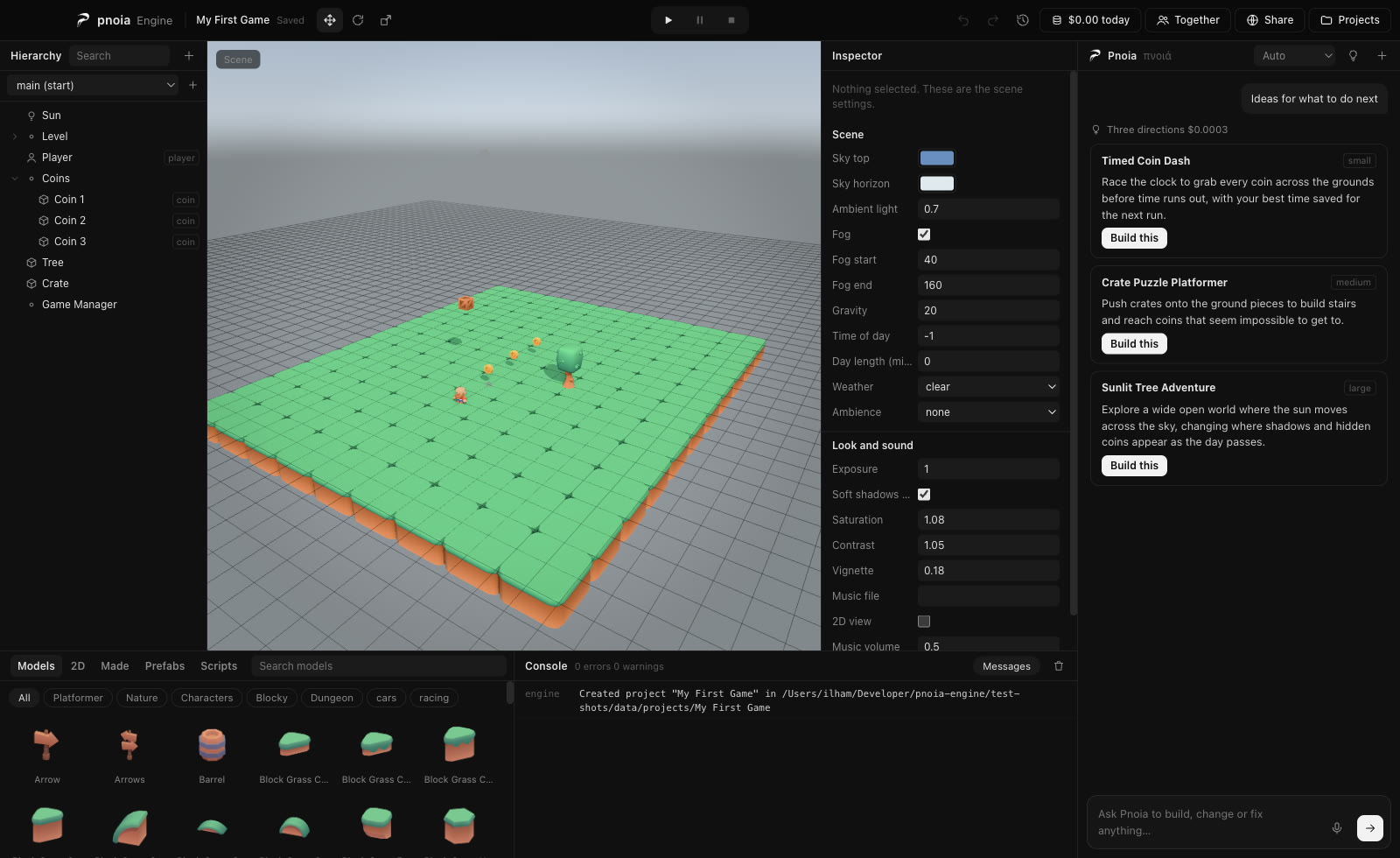1400x858 pixels.
Task: Enable the 2D view checkbox
Action: pyautogui.click(x=924, y=622)
